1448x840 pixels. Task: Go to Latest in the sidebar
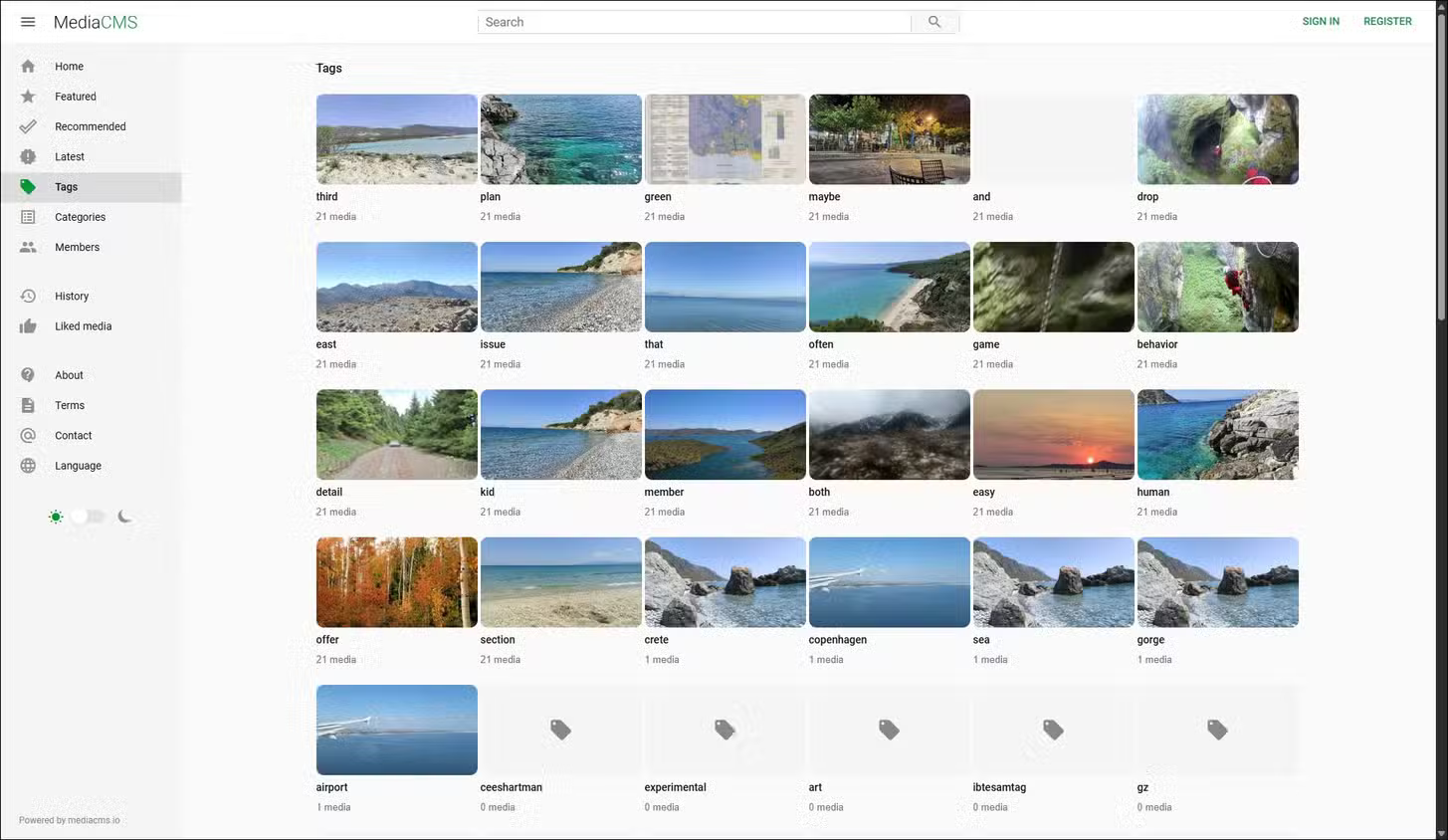70,157
